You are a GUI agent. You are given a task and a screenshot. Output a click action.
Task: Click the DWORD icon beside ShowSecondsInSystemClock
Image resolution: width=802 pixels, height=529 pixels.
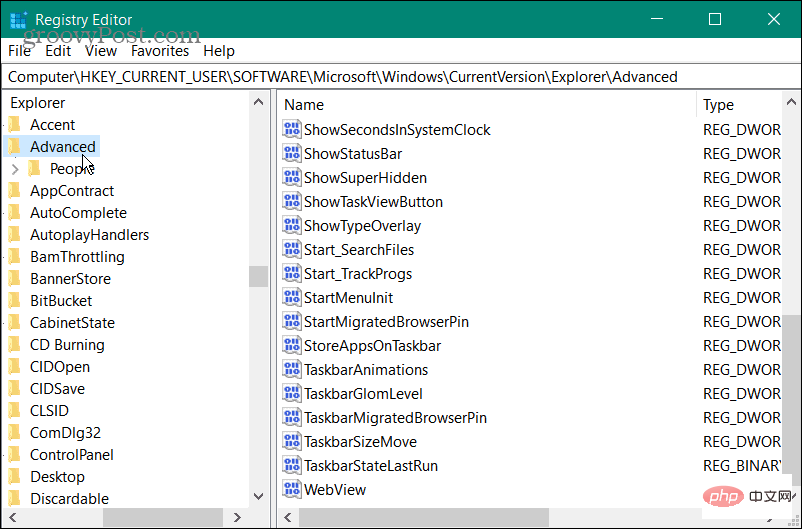[292, 129]
